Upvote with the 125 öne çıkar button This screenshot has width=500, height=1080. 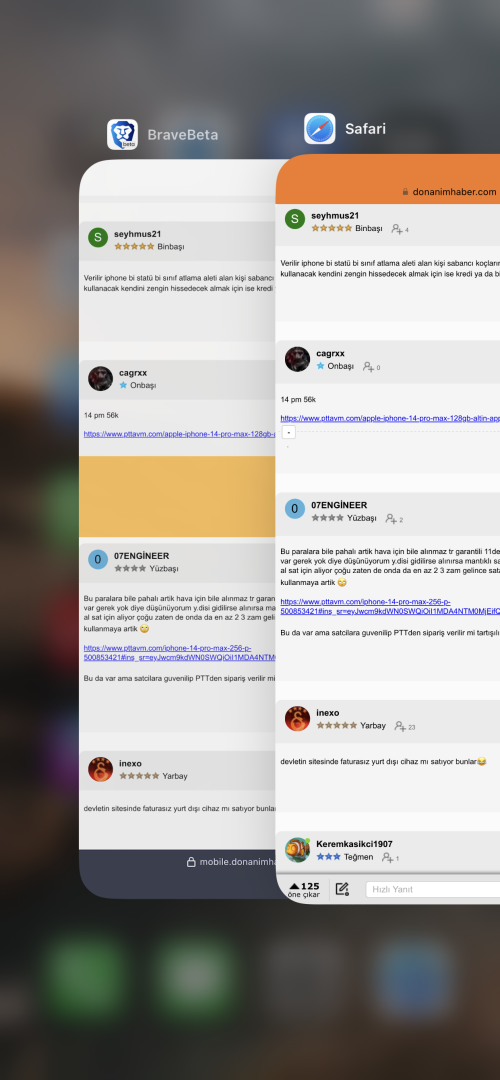(304, 889)
